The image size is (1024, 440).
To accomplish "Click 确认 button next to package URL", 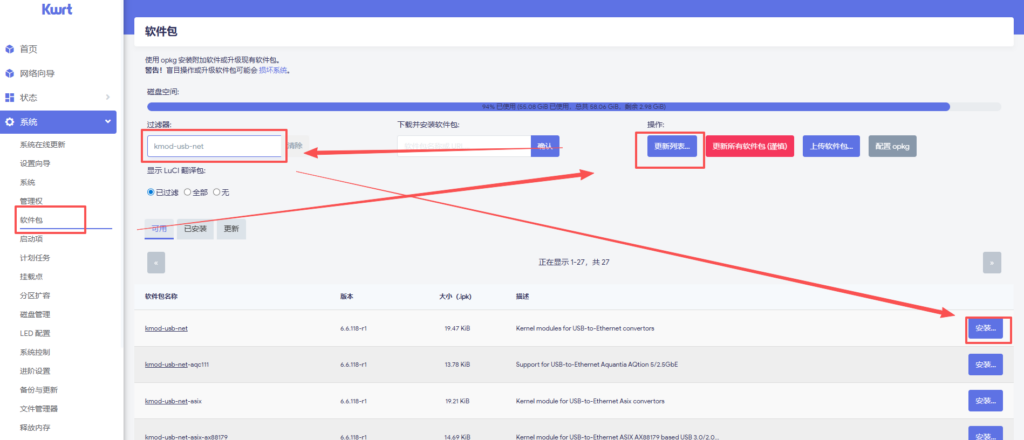I will [x=545, y=146].
